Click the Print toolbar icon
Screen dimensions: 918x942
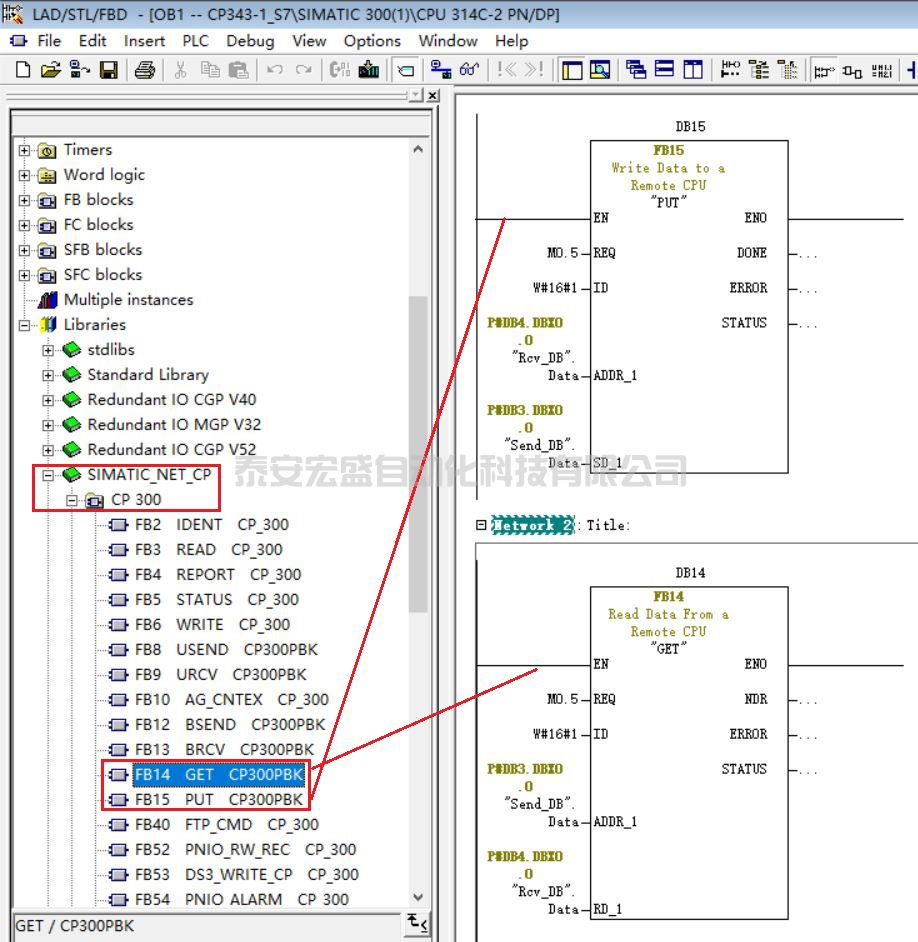coord(145,70)
